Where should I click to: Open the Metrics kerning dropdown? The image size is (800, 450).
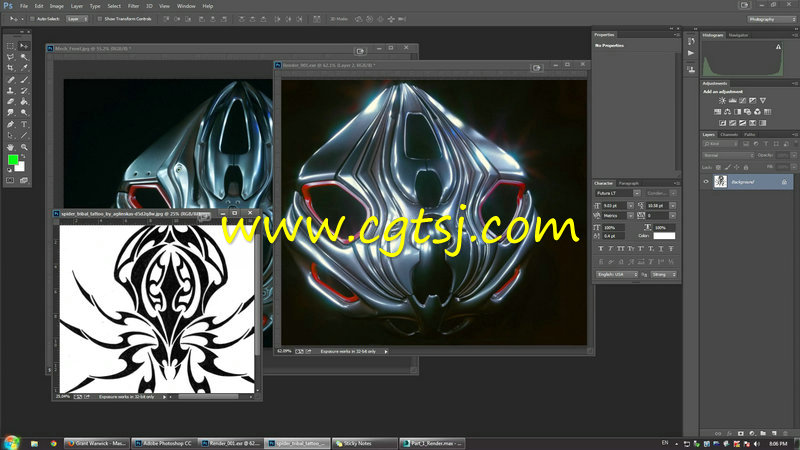pos(630,216)
